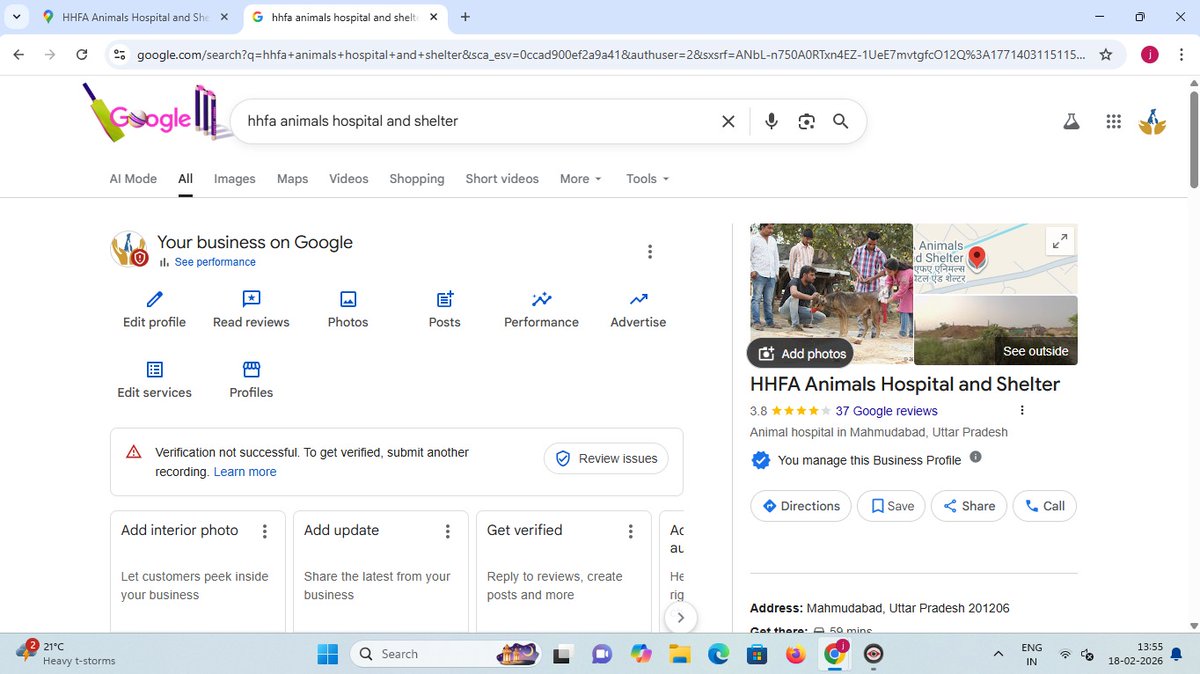Switch to Images results tab
Screen dimensions: 1200x674
(x=234, y=179)
